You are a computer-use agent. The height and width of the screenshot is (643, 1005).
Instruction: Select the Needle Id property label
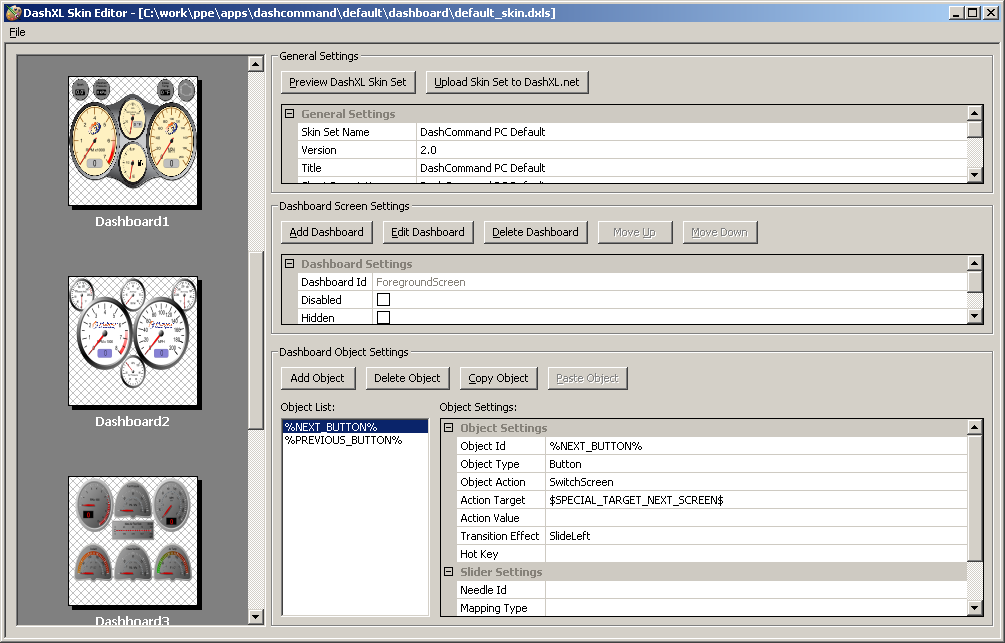[483, 589]
